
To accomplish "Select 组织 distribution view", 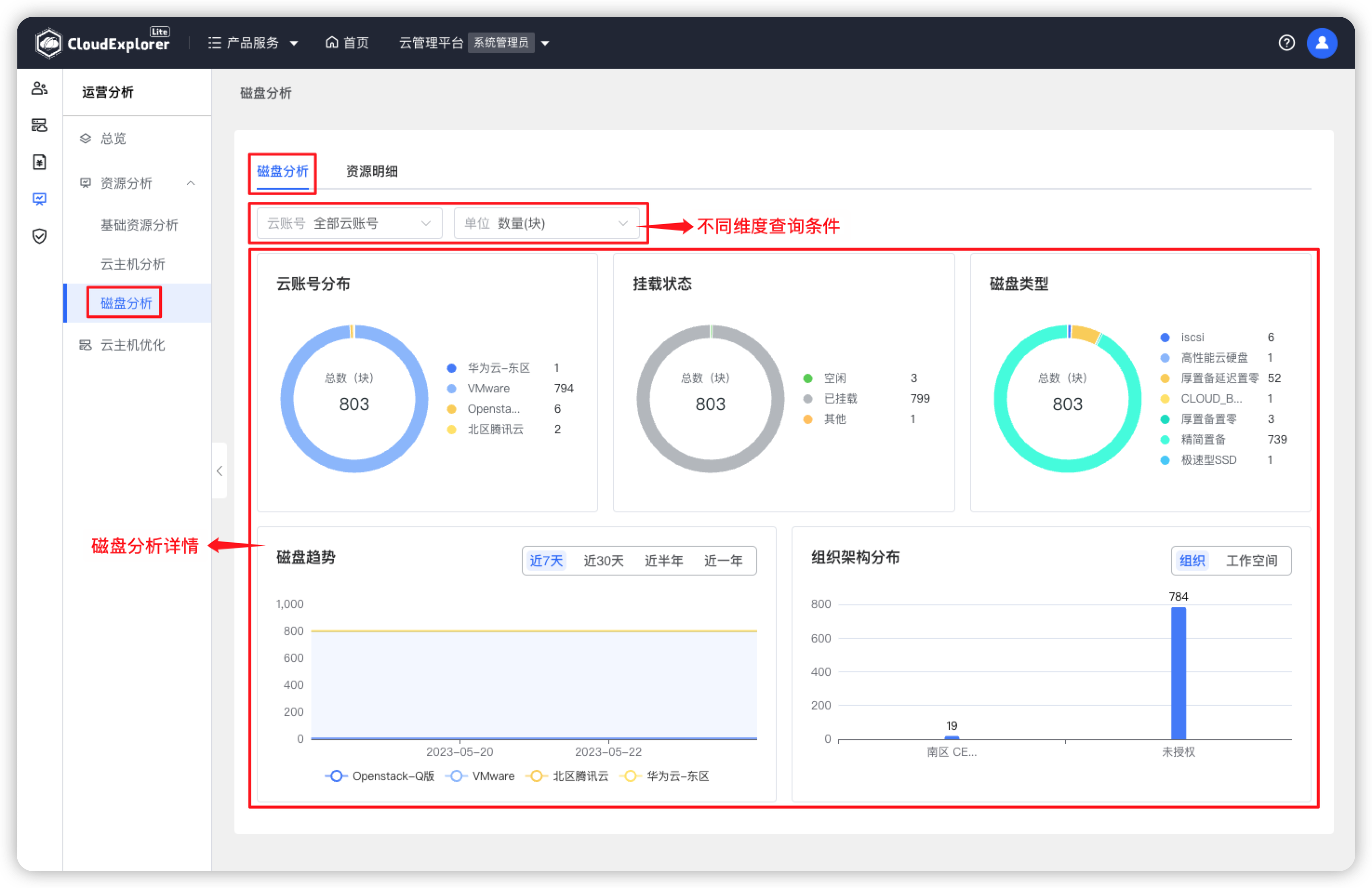I will 1192,561.
